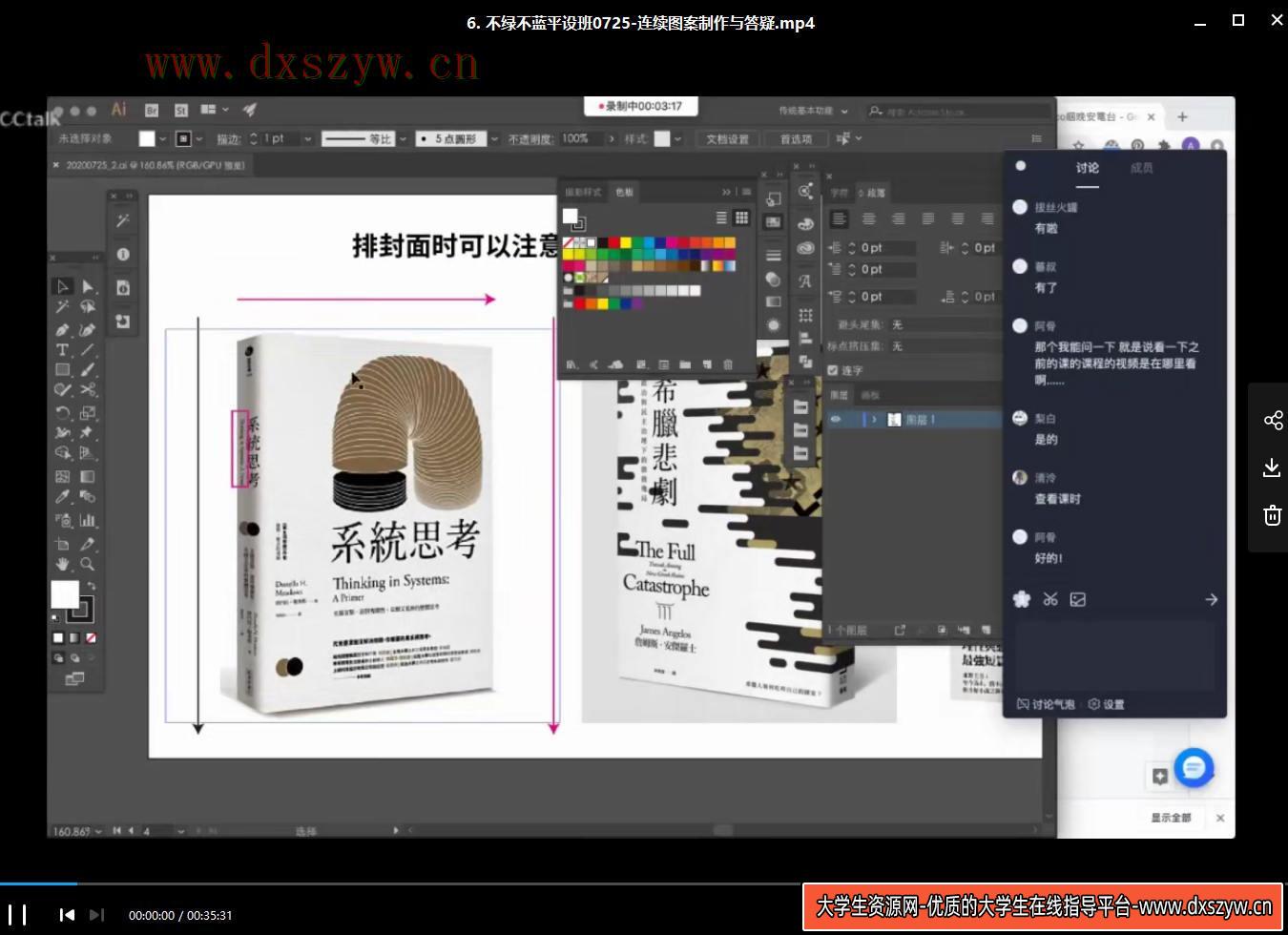
Task: Open the info panel icon in dock
Action: click(123, 255)
